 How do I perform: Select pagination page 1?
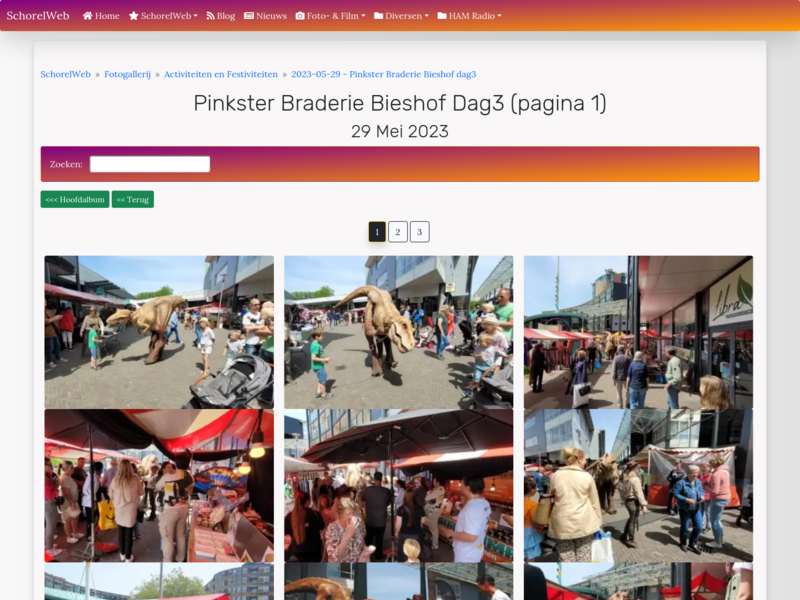click(x=377, y=232)
